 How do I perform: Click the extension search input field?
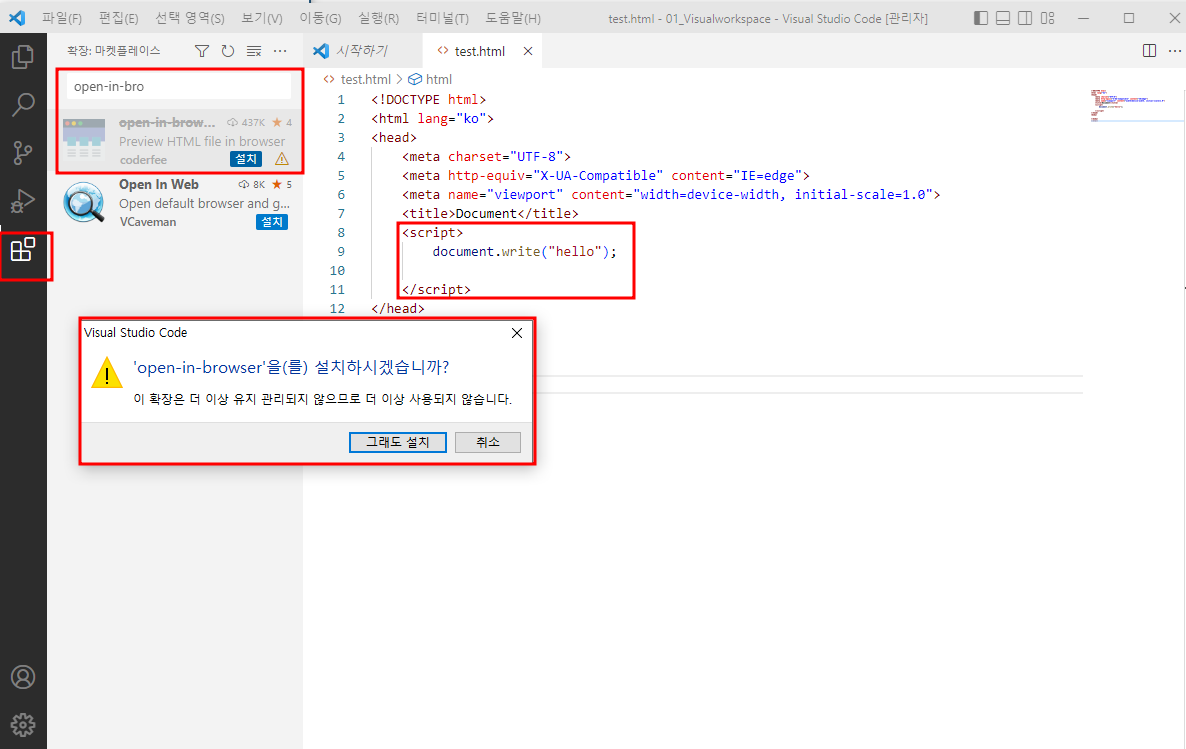tap(179, 86)
